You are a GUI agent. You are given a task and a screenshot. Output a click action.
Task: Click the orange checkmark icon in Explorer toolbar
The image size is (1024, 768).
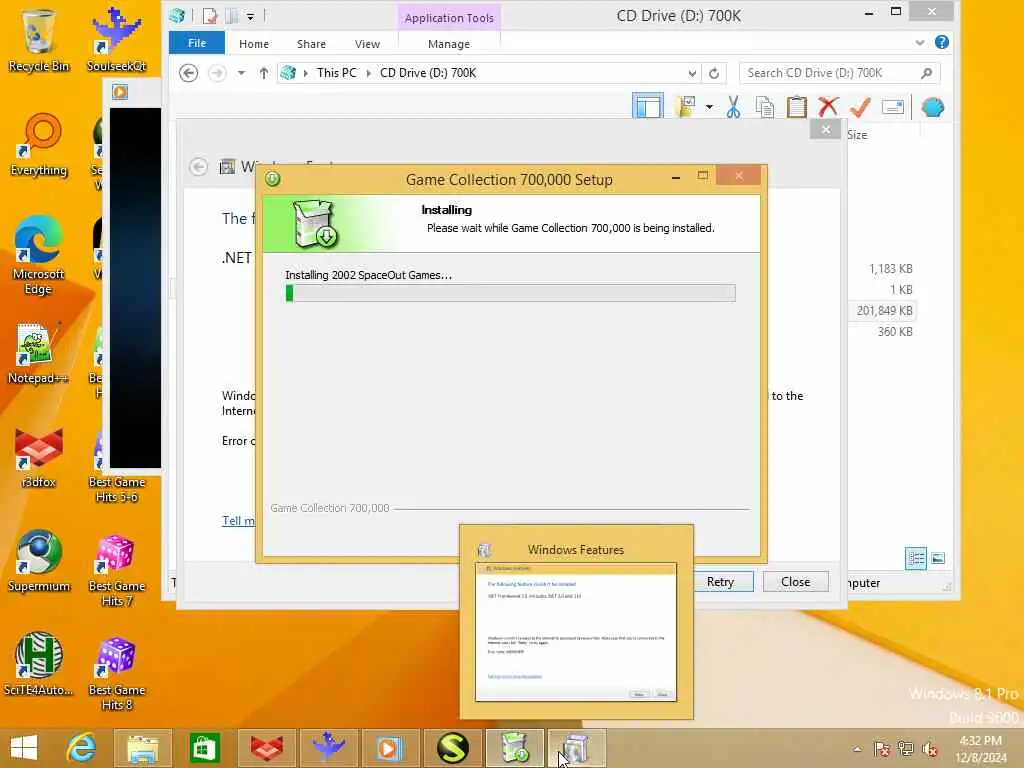tap(860, 107)
